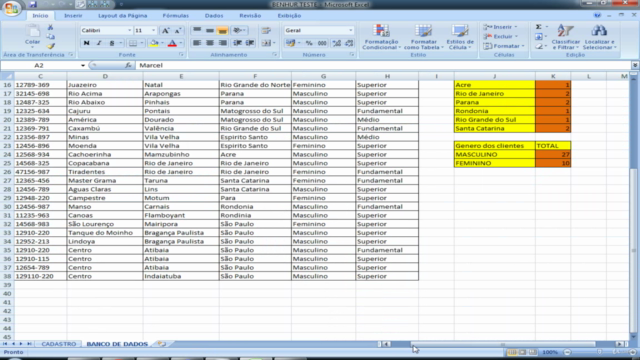Viewport: 640px width, 360px height.
Task: Click the text orientation icon
Action: 237,30
